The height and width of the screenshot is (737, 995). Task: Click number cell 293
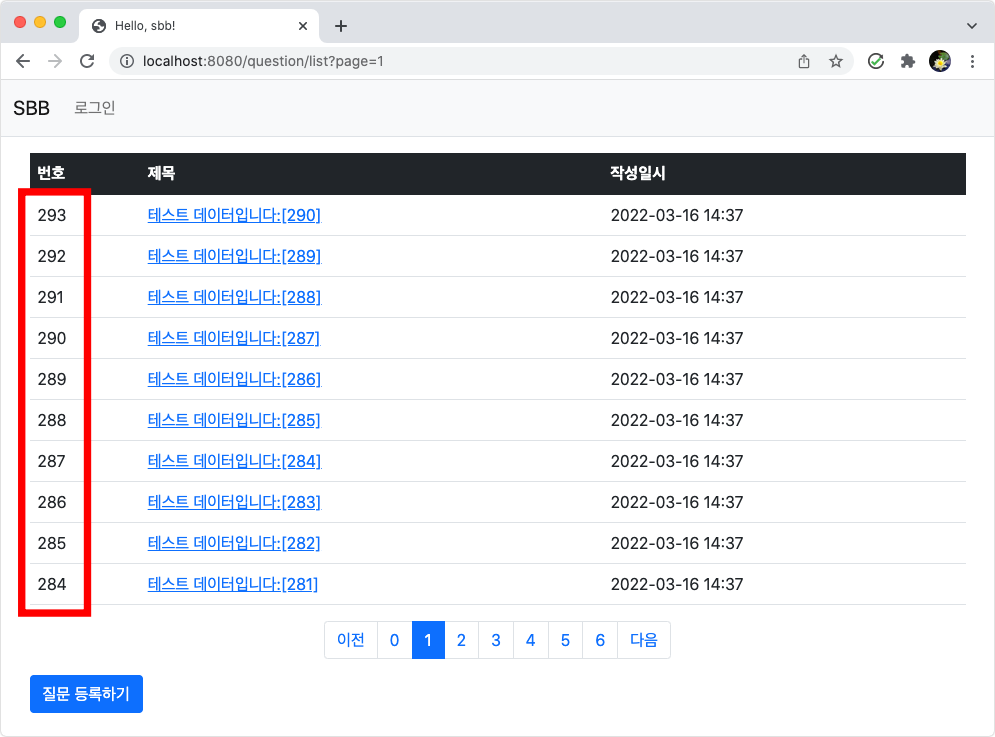(51, 215)
